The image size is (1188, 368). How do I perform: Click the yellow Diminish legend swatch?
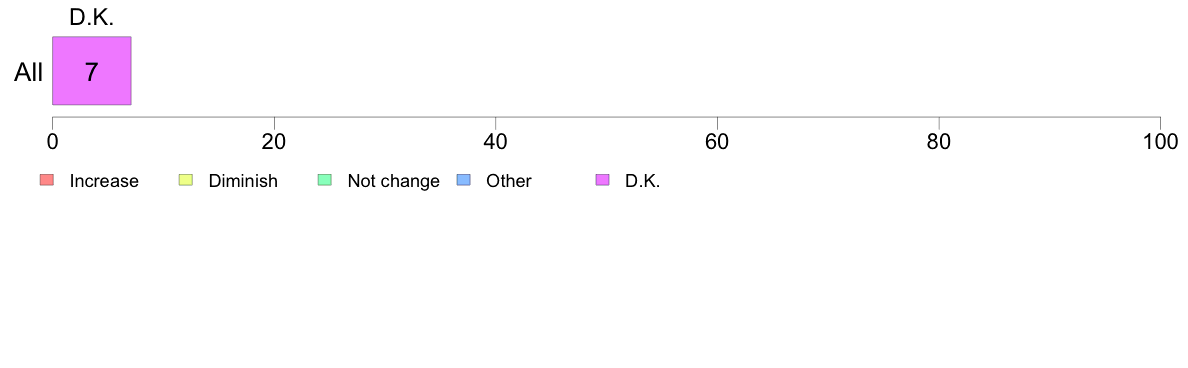pyautogui.click(x=186, y=180)
